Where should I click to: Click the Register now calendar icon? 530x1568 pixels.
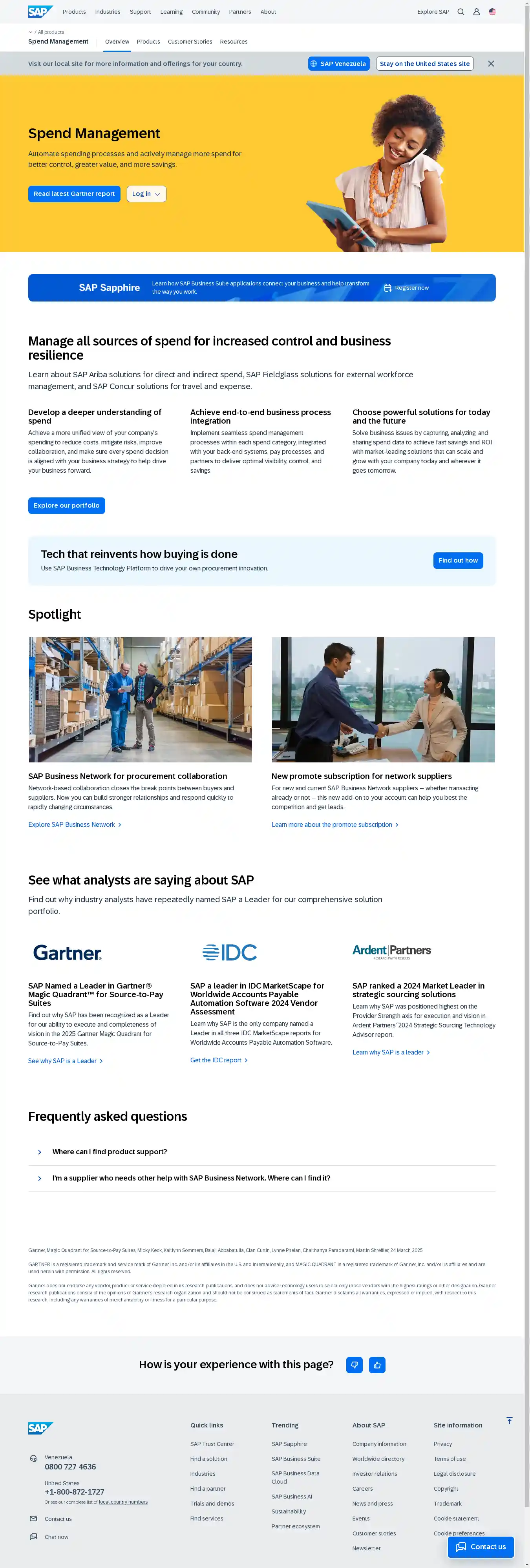(x=387, y=288)
